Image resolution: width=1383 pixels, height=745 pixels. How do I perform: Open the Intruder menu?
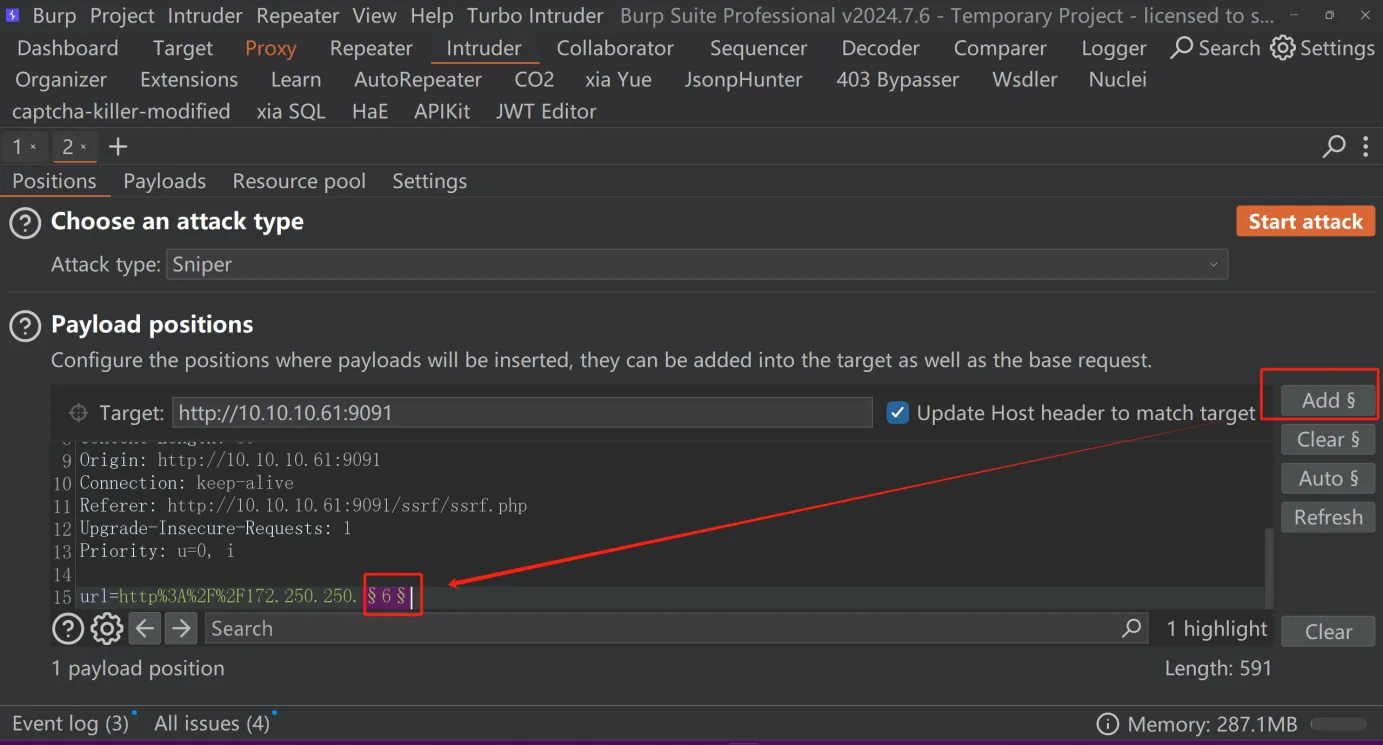[205, 16]
